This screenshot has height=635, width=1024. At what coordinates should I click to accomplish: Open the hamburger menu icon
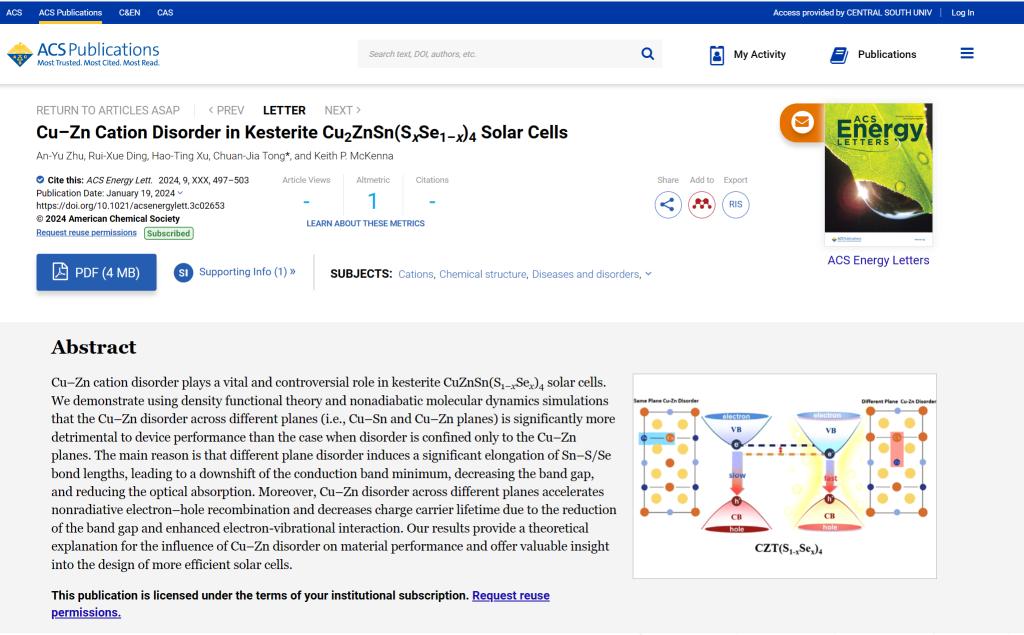[x=967, y=54]
